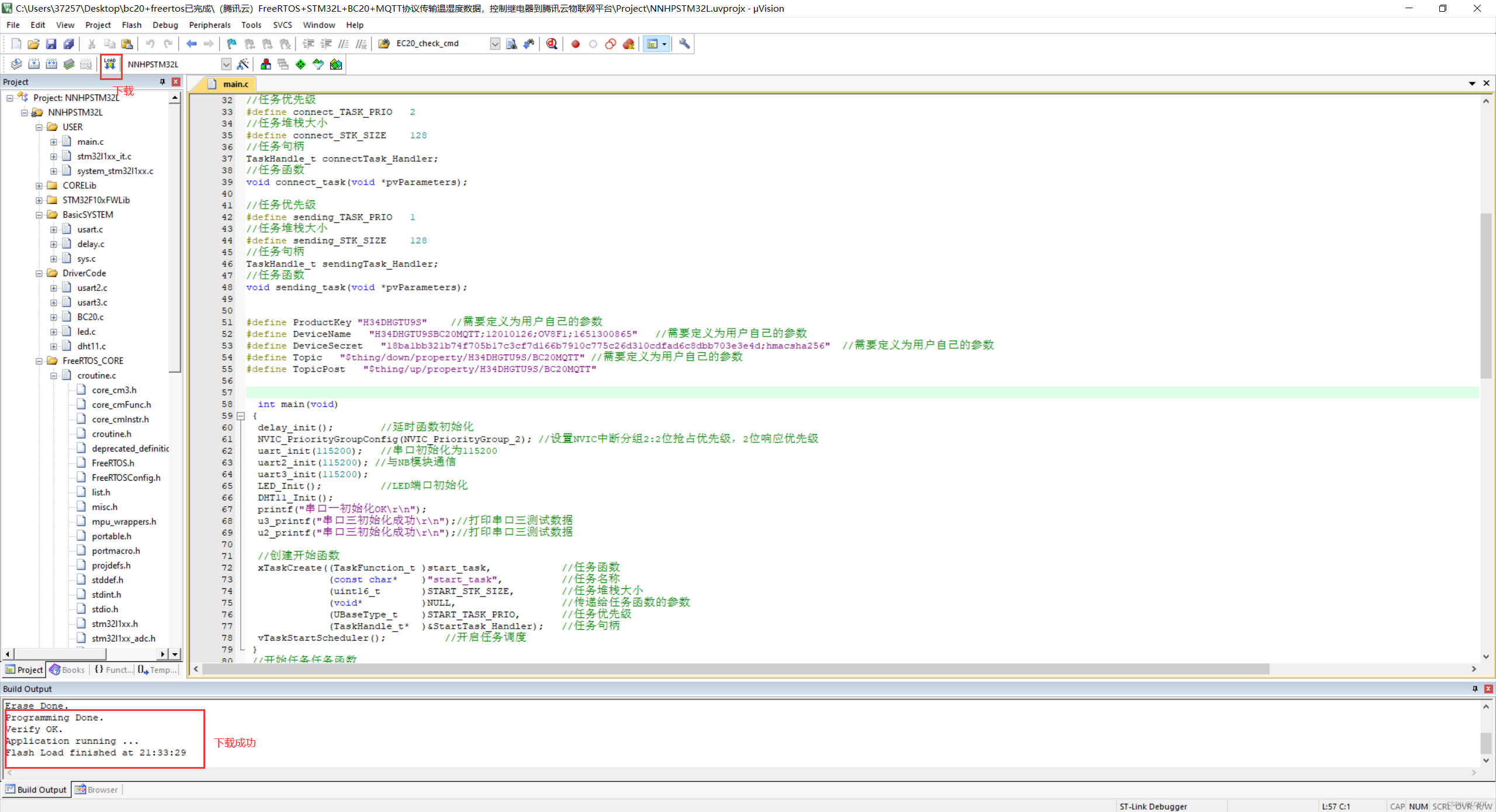Expand the STM32F10xFWLib folder
Viewport: 1496px width, 812px height.
39,200
